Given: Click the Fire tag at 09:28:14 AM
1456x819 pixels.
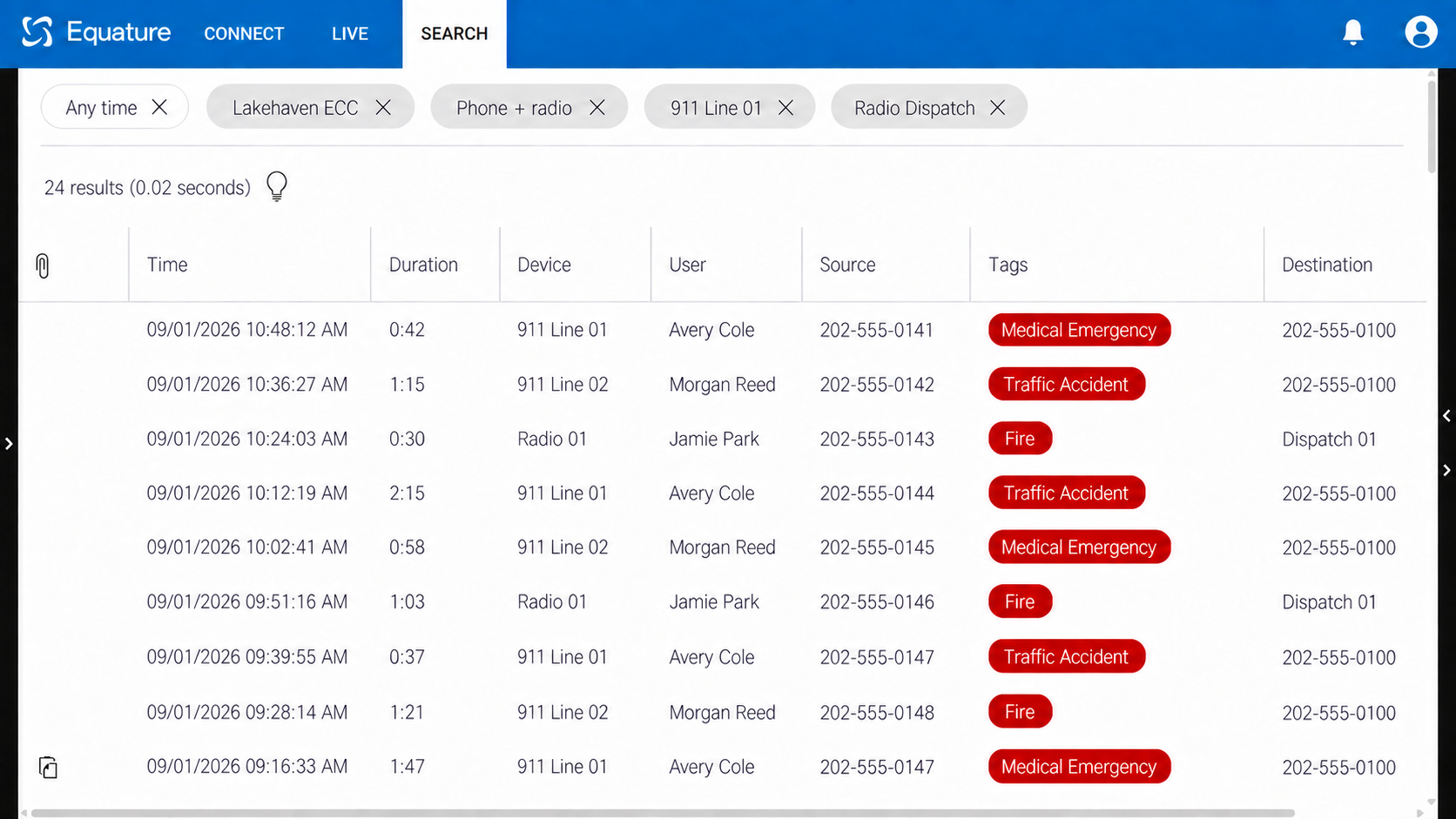Looking at the screenshot, I should tap(1020, 712).
